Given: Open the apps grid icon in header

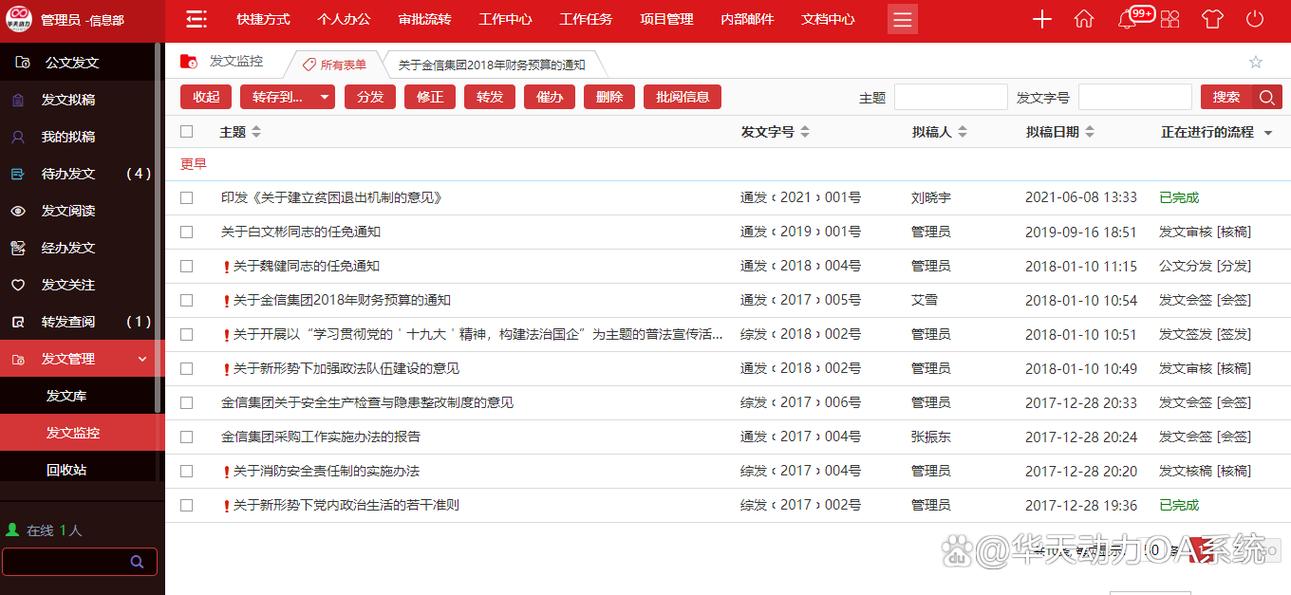Looking at the screenshot, I should coord(1170,18).
